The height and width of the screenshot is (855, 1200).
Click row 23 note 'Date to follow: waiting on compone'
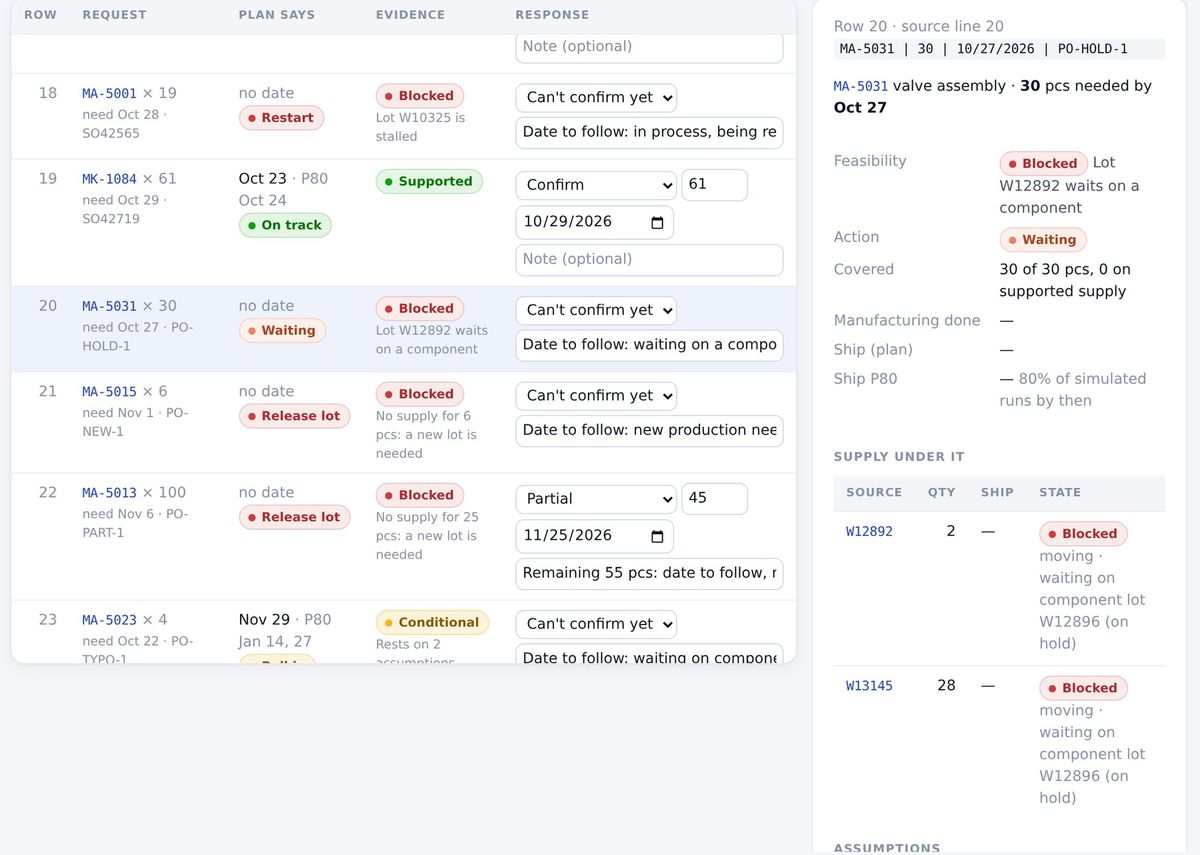point(649,656)
